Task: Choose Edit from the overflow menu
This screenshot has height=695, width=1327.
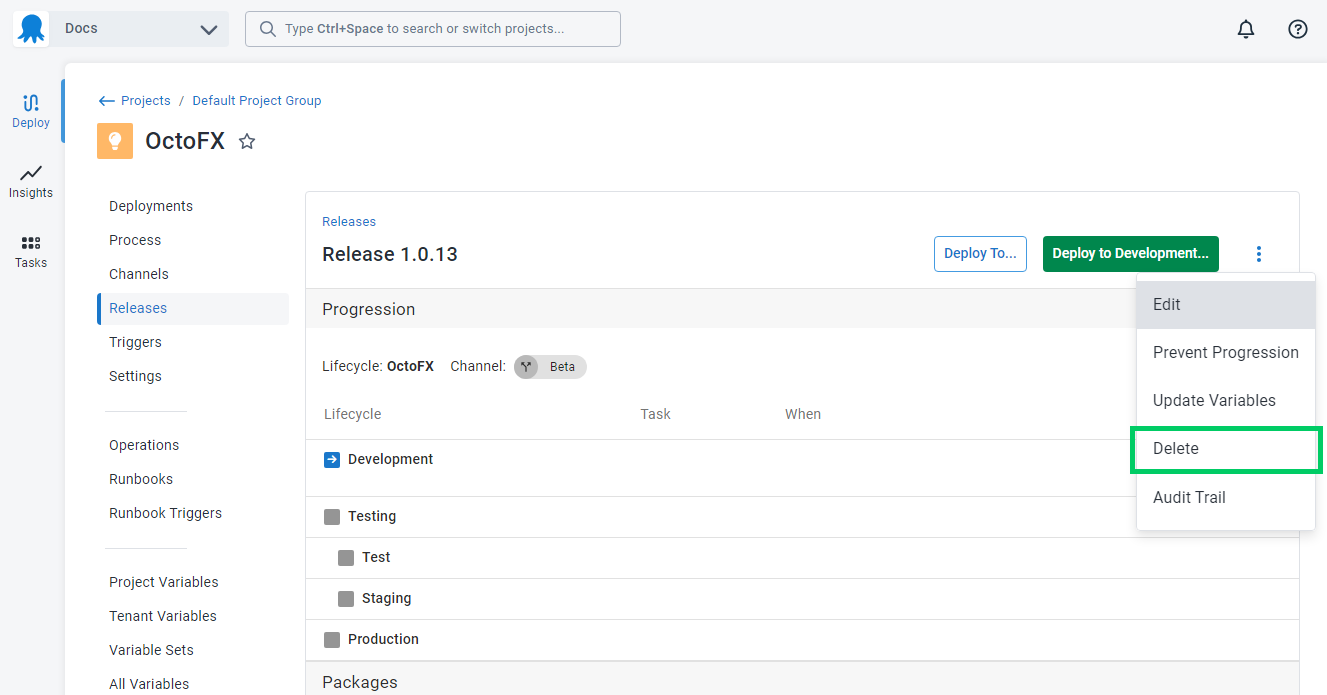Action: pos(1226,305)
